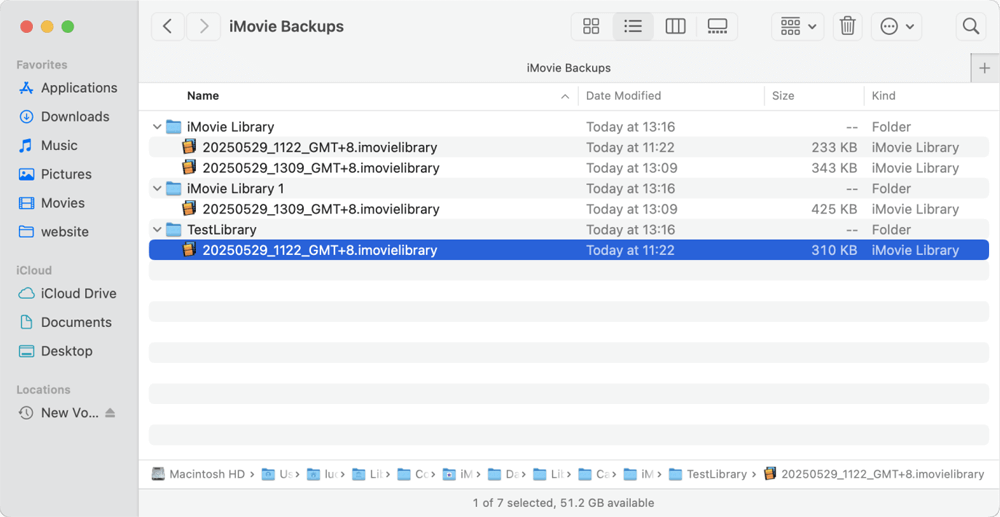Collapse the iMovie Library 1 folder

coord(157,189)
